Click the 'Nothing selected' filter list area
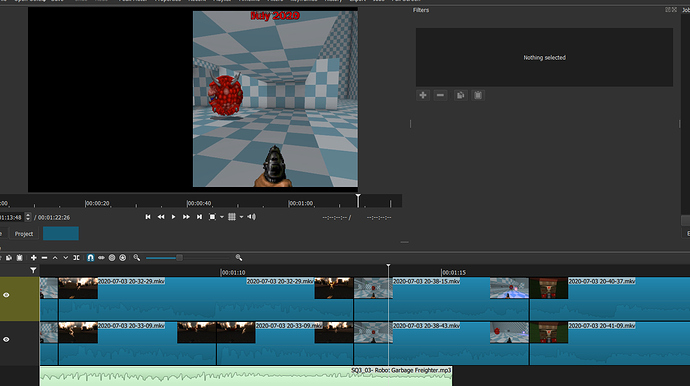This screenshot has width=690, height=386. pos(544,57)
